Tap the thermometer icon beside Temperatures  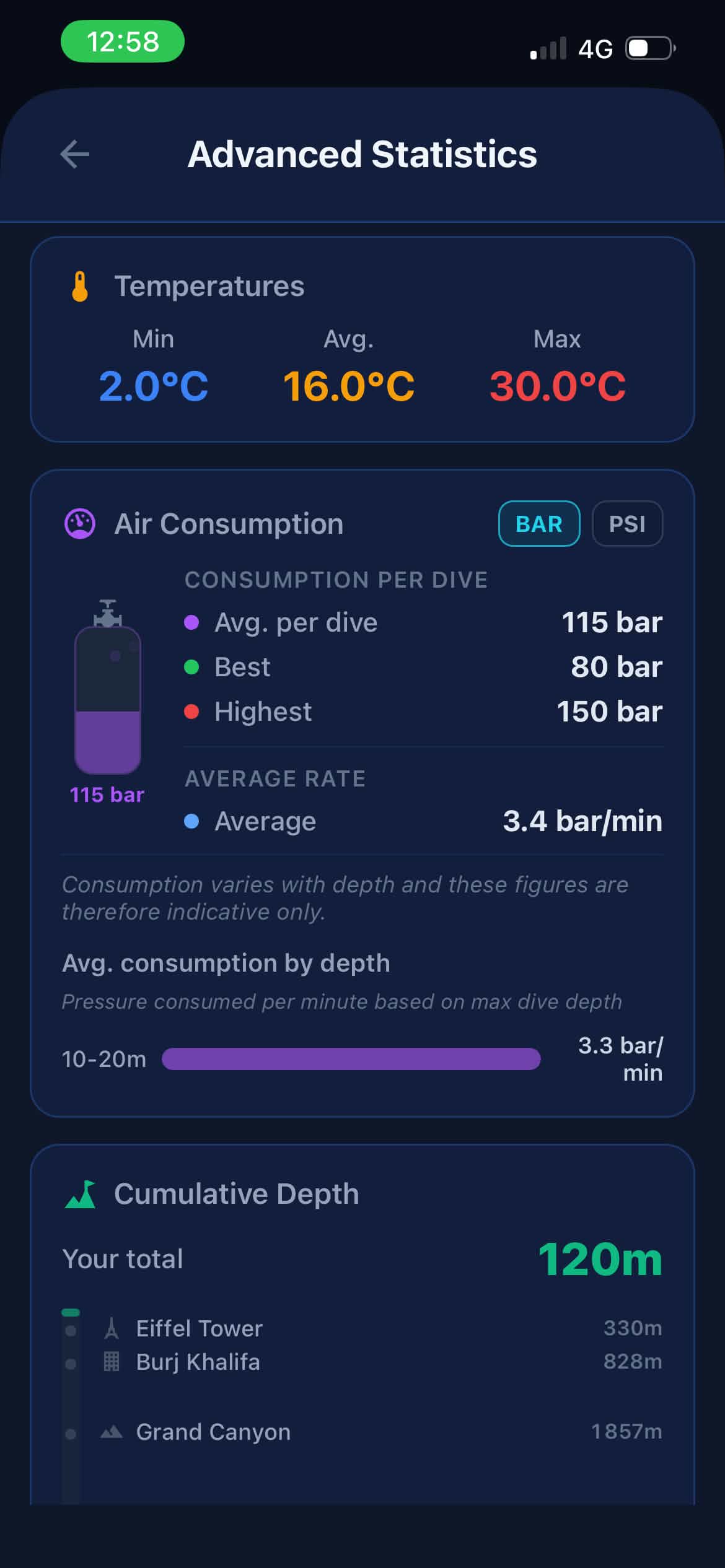[80, 287]
